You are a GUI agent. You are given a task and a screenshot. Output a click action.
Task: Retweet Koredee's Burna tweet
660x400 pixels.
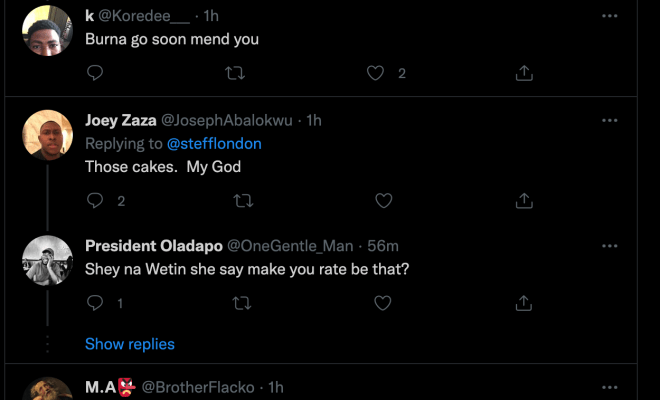point(238,73)
